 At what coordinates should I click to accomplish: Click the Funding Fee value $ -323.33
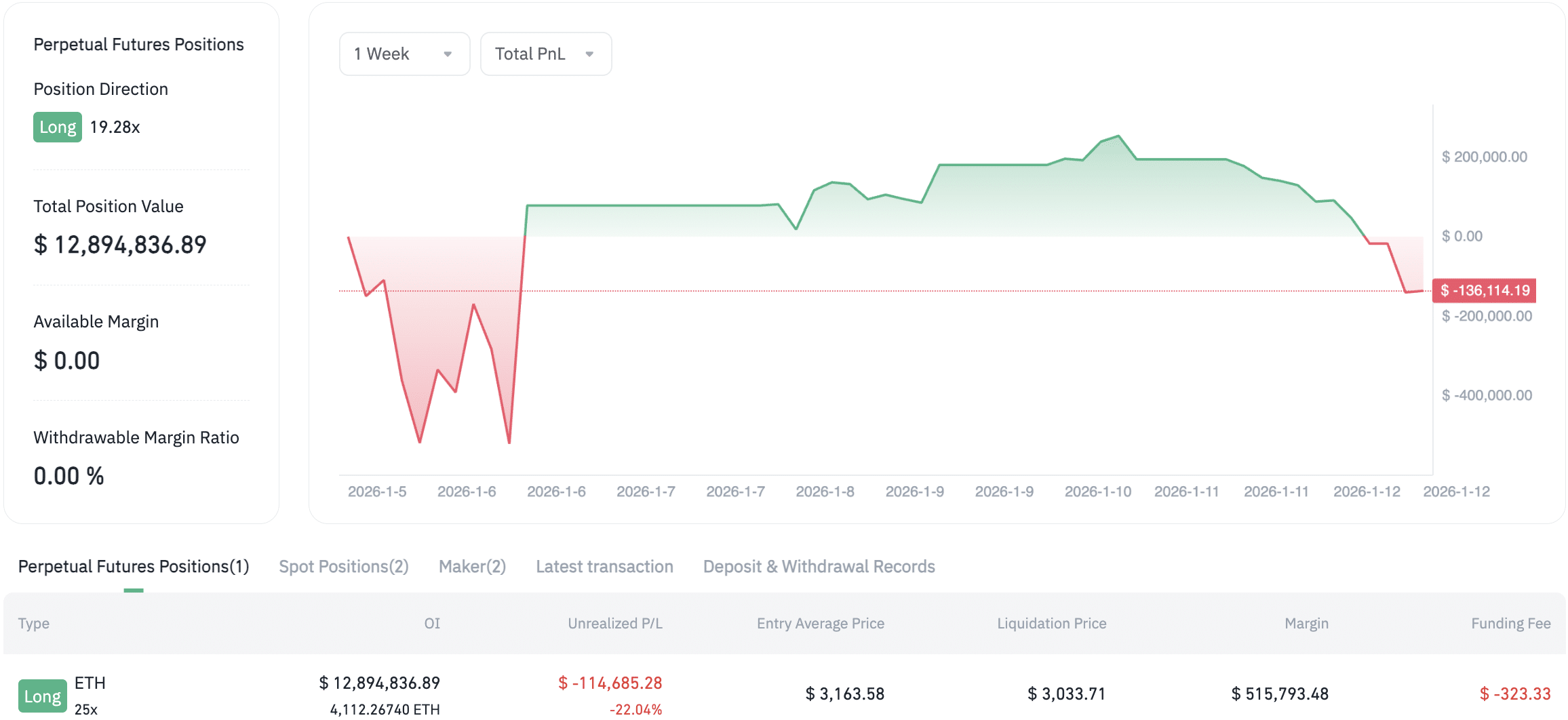[x=1518, y=694]
